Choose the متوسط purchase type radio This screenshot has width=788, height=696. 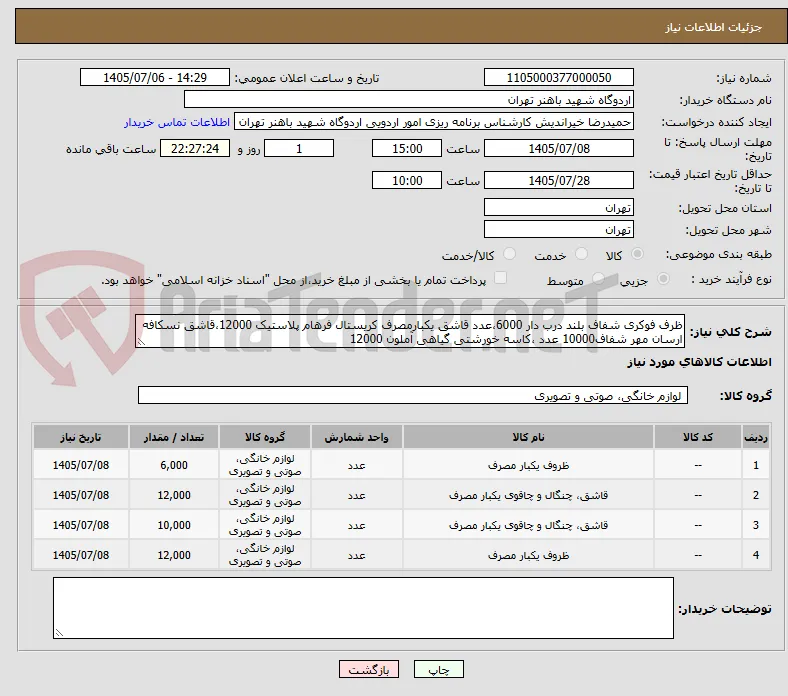click(598, 279)
